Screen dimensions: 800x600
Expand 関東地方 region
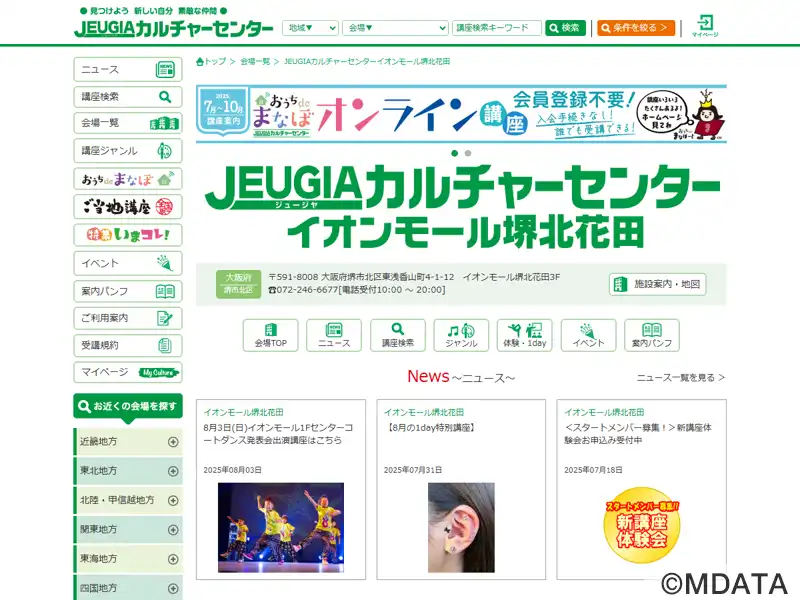[x=128, y=530]
